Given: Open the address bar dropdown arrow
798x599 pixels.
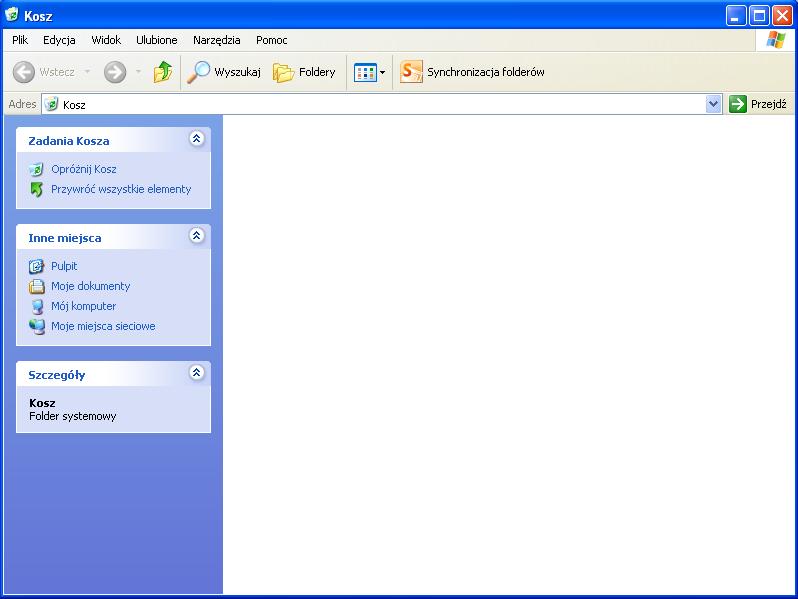Looking at the screenshot, I should (x=713, y=104).
